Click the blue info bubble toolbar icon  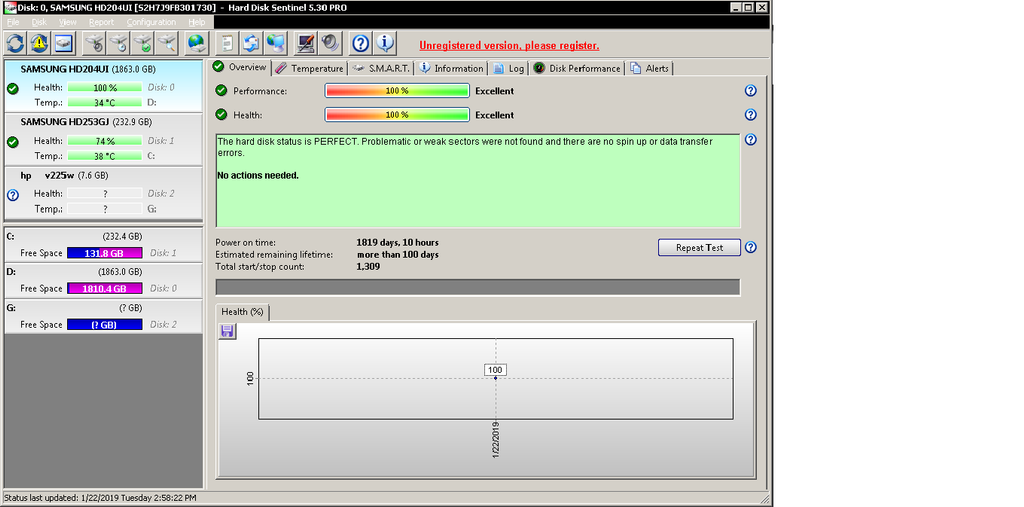pyautogui.click(x=385, y=44)
